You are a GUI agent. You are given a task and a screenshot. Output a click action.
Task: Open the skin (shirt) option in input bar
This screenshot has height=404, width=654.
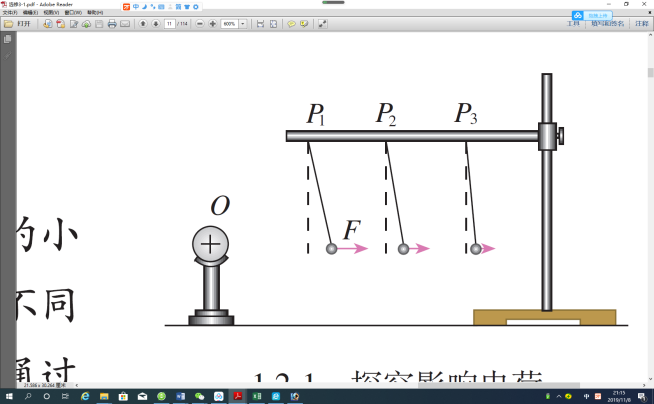[x=187, y=7]
